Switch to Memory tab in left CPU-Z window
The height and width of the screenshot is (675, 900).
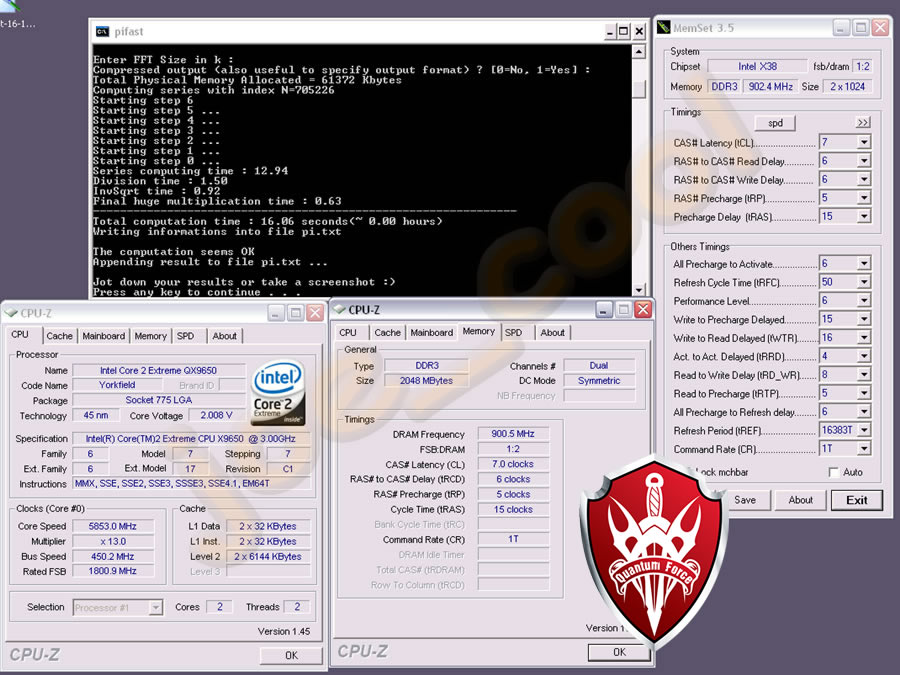150,336
